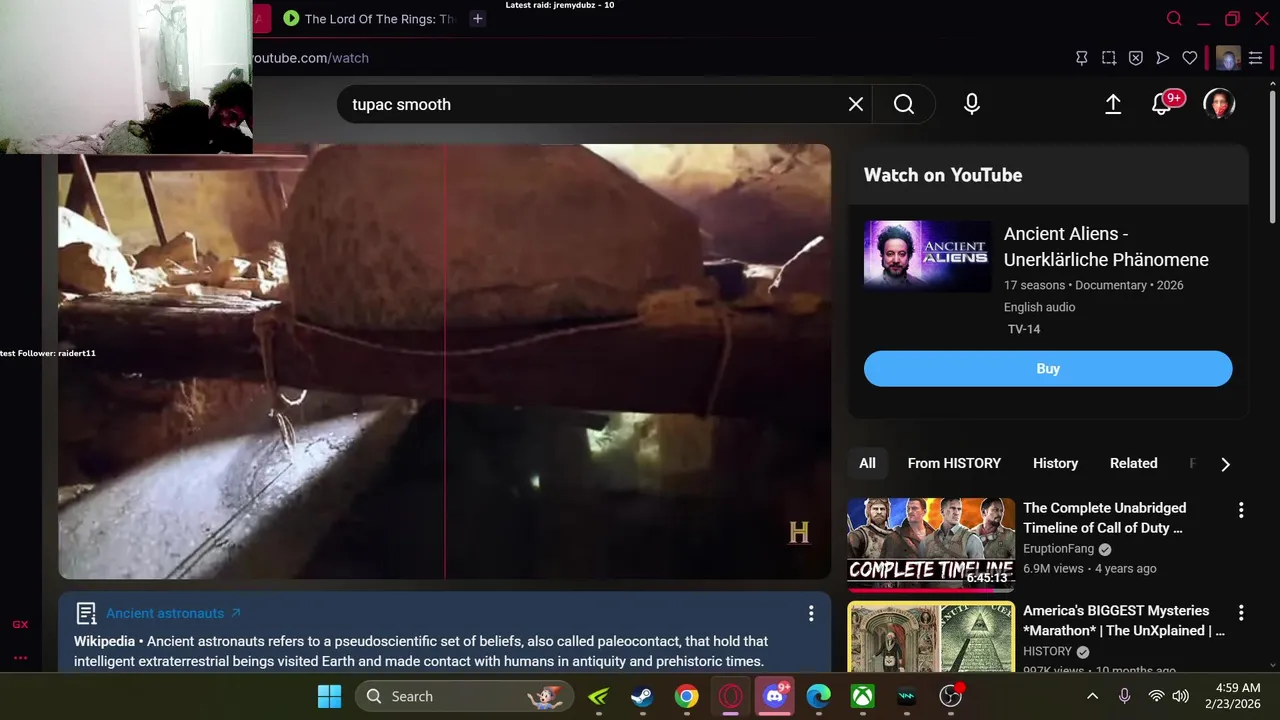Open Ancient astronauts Wikipedia link
This screenshot has height=720, width=1280.
pyautogui.click(x=173, y=613)
